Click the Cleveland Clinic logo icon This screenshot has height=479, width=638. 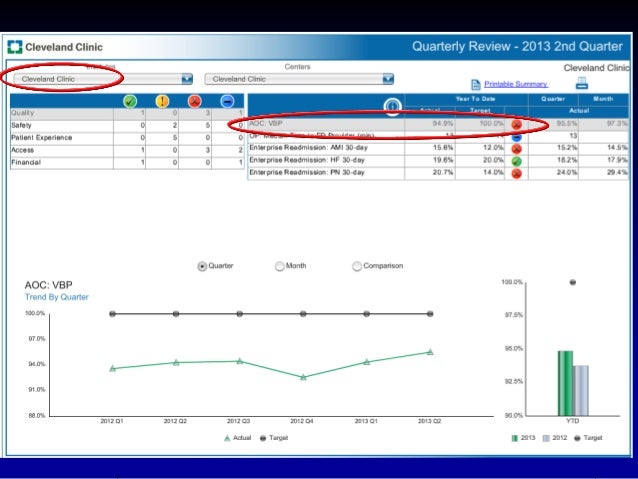click(15, 47)
